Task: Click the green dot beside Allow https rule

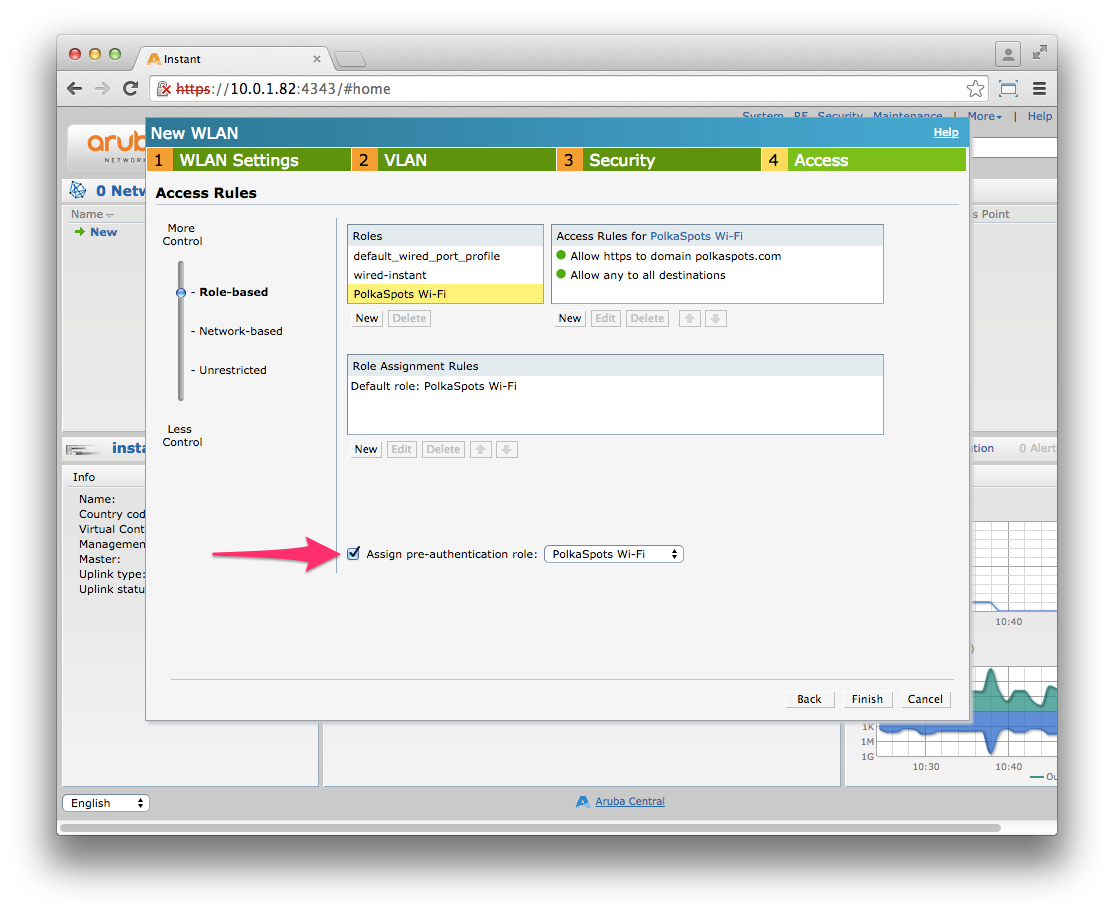Action: point(561,255)
